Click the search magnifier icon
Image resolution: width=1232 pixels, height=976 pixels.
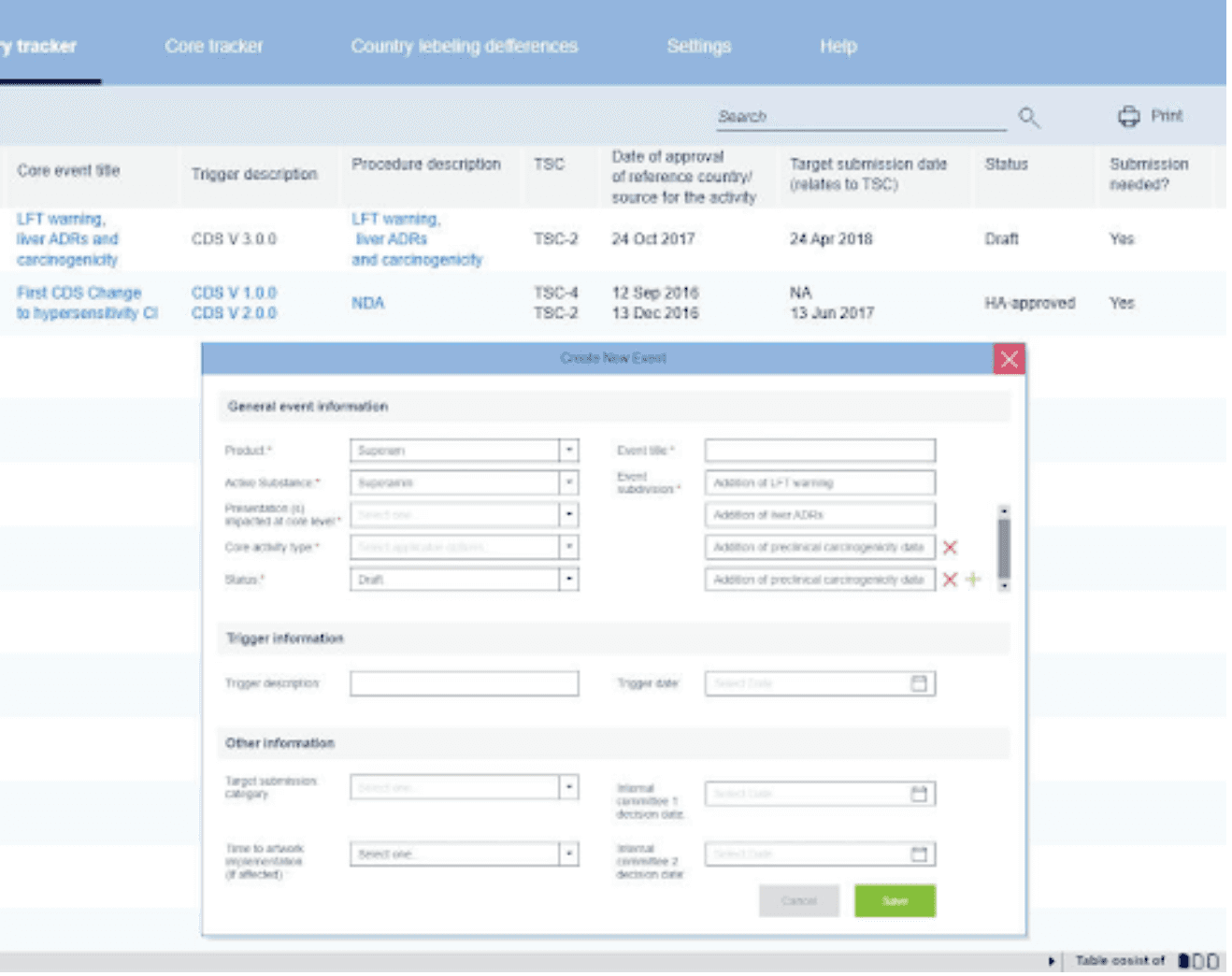coord(1028,117)
